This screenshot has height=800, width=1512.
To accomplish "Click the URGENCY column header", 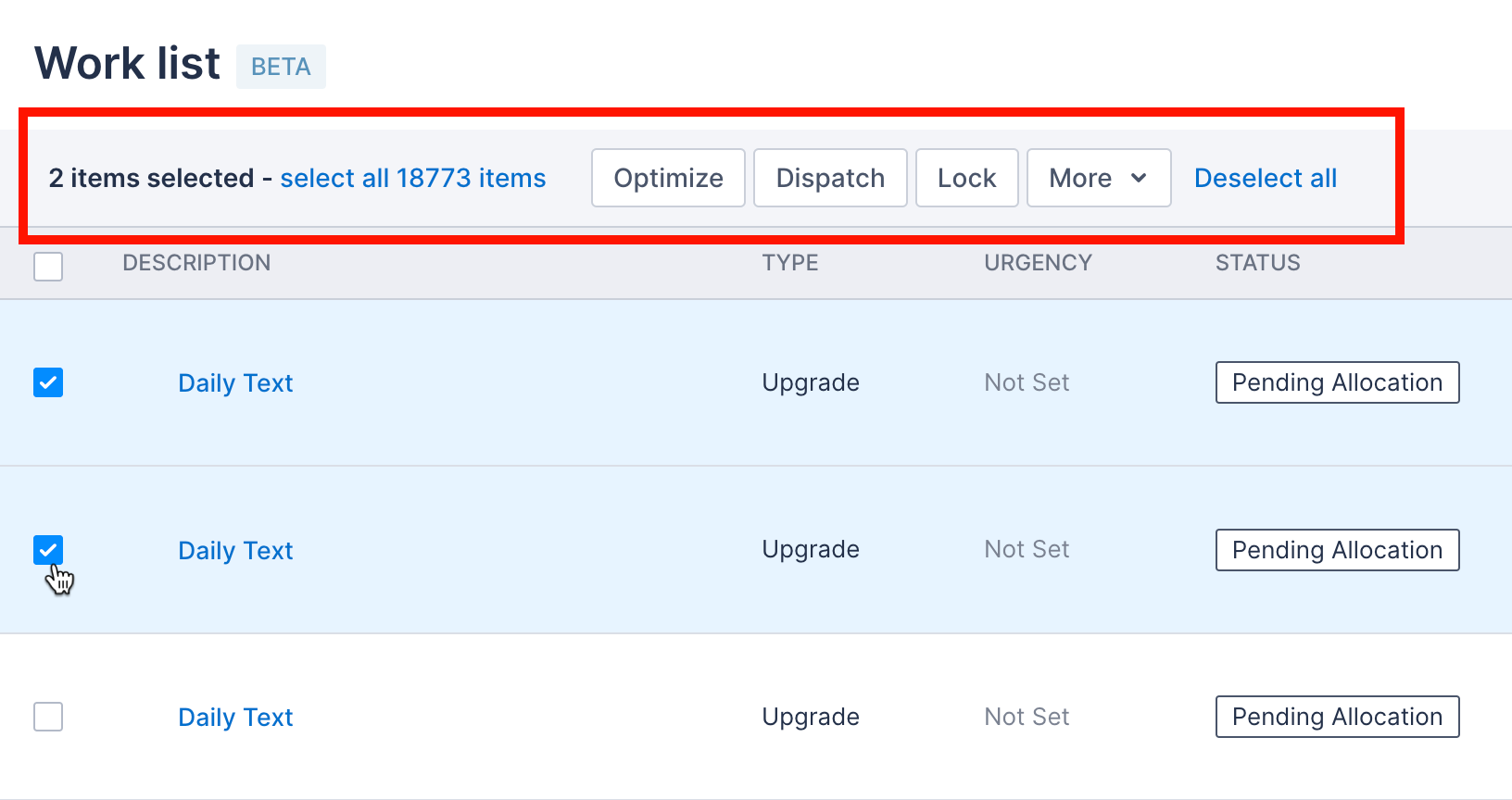I will 1038,263.
